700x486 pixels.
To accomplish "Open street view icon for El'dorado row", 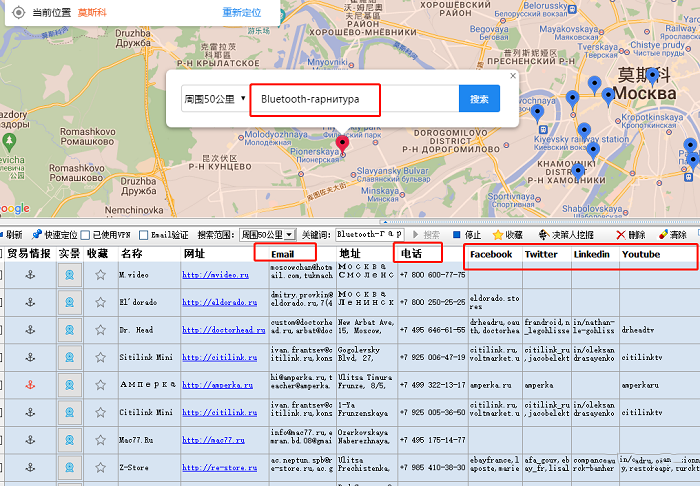I will click(x=69, y=302).
